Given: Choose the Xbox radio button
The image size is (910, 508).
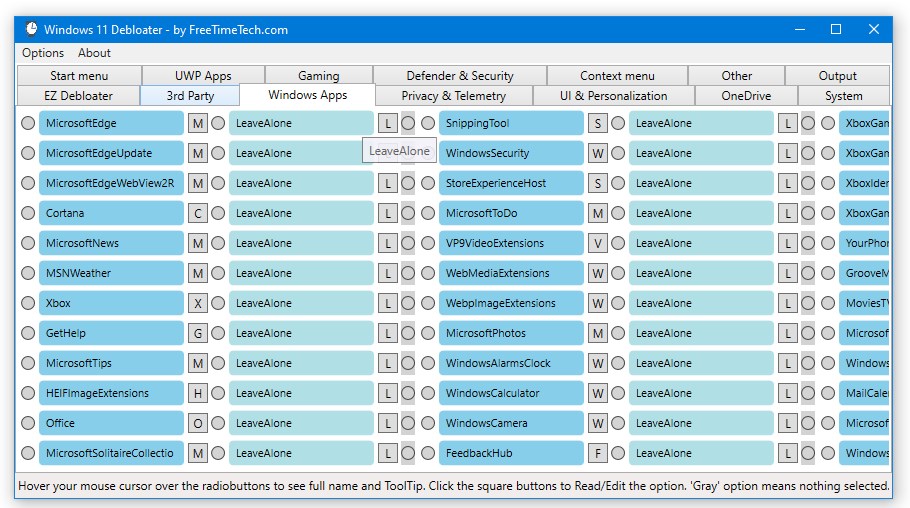Looking at the screenshot, I should (28, 303).
